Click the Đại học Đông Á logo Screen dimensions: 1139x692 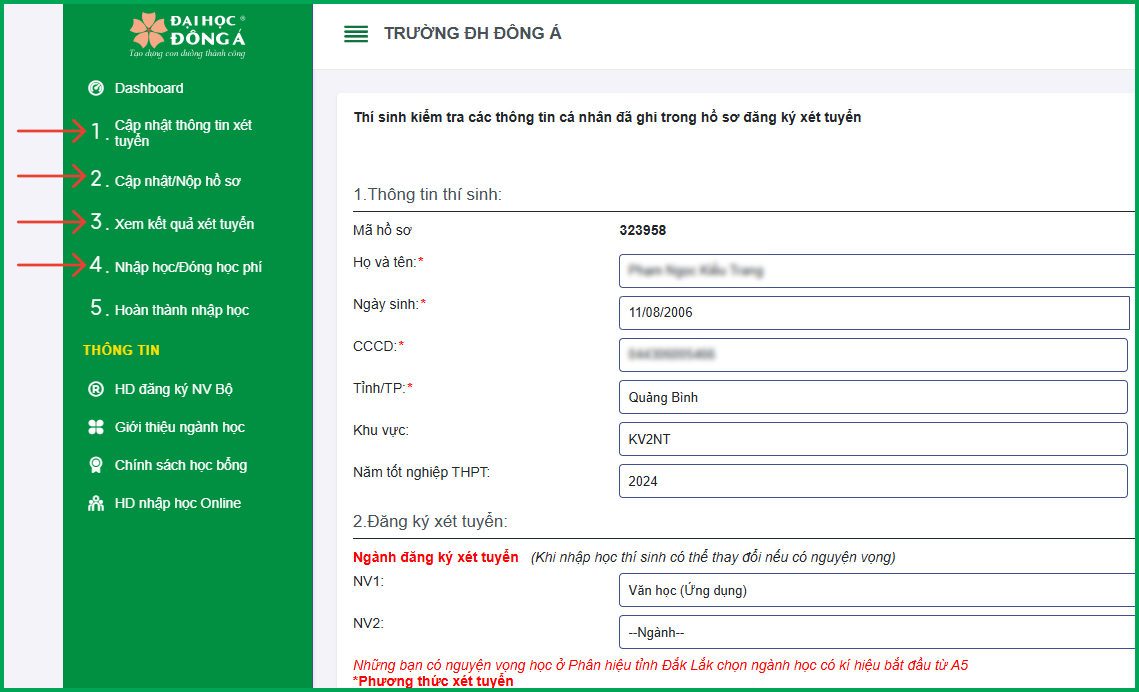(187, 35)
